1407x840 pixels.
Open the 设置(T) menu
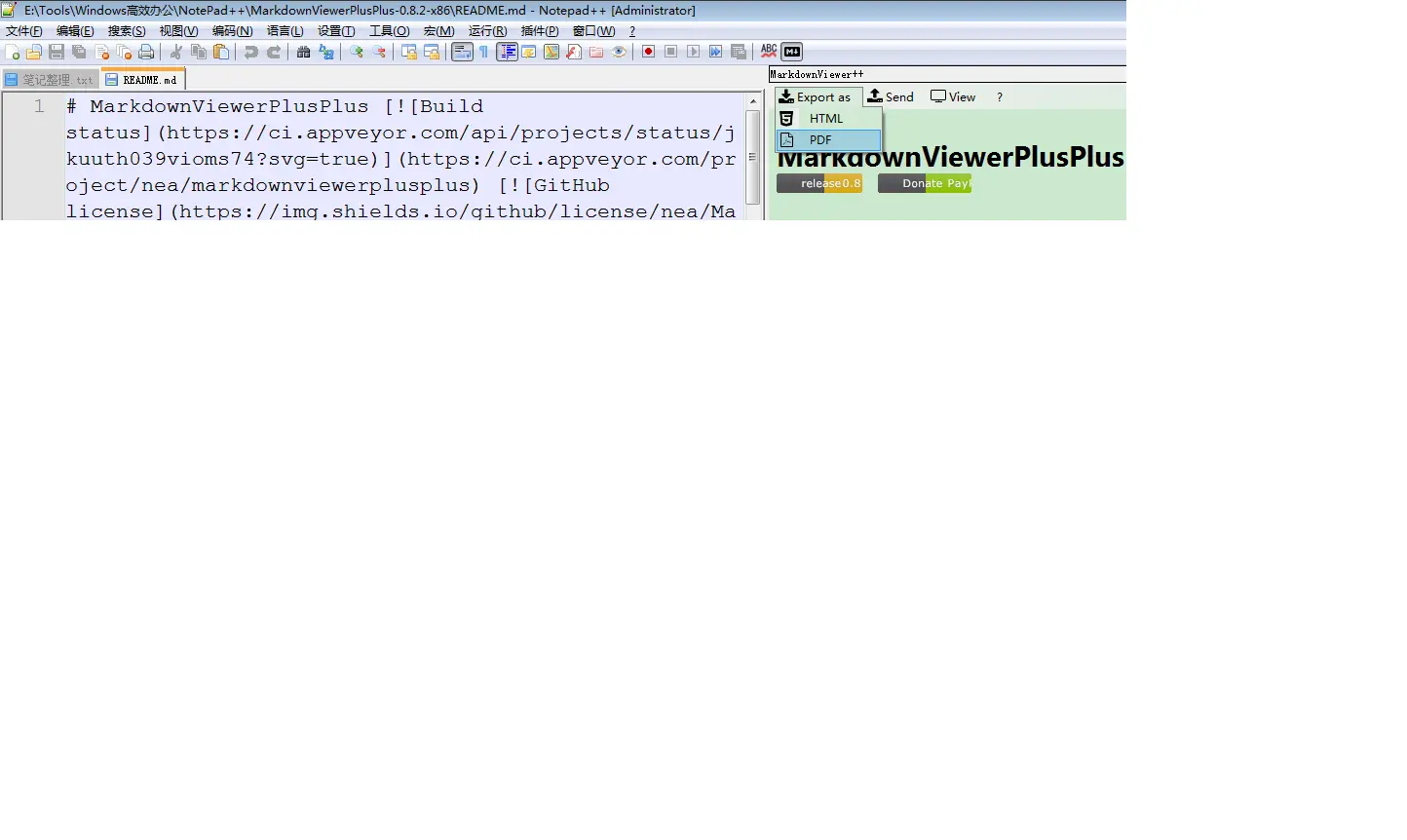point(336,31)
